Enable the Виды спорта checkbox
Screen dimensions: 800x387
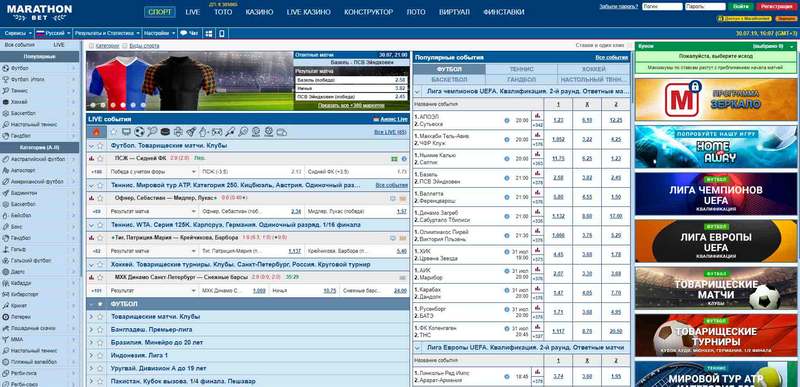click(125, 45)
